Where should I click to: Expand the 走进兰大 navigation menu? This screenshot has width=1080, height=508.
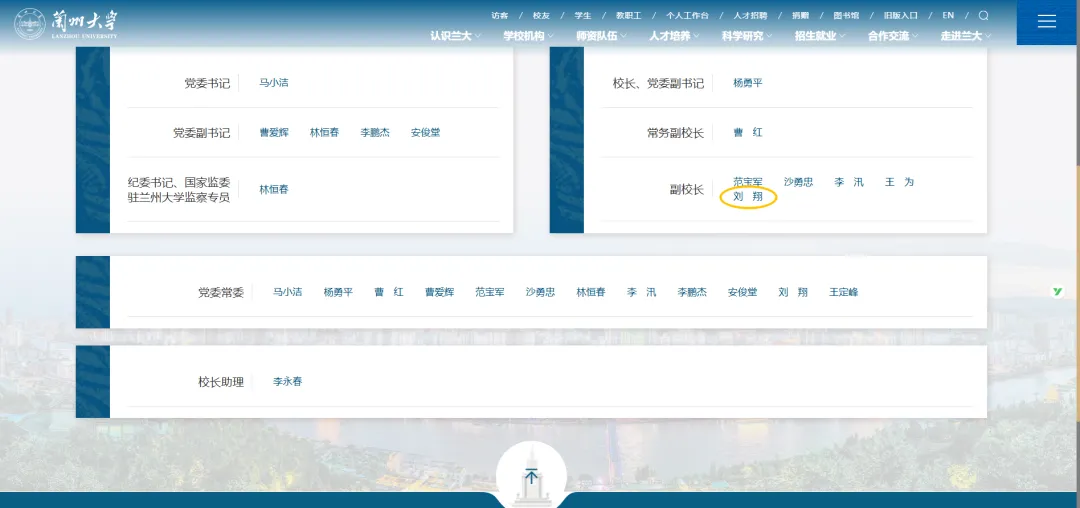pos(966,36)
